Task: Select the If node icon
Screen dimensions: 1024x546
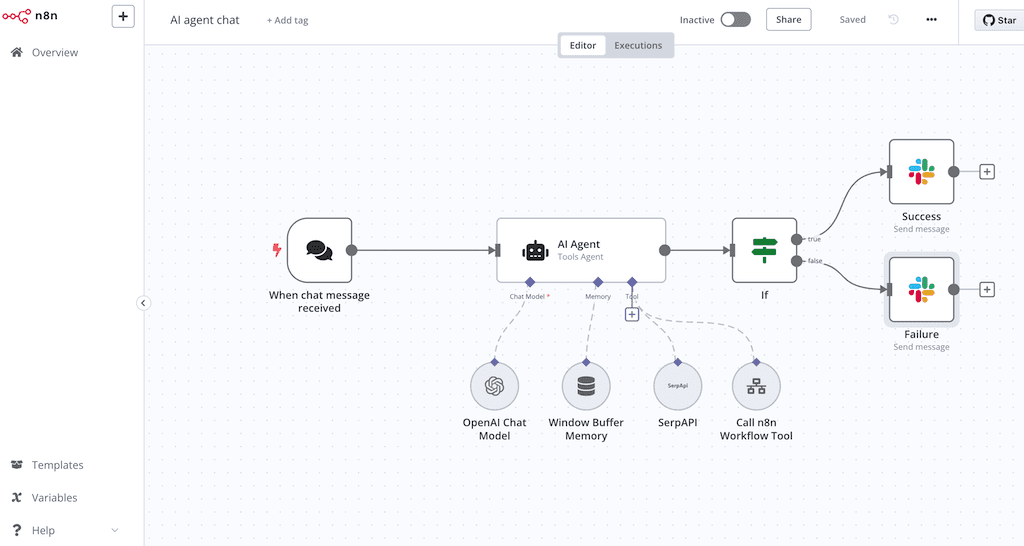Action: coord(764,250)
